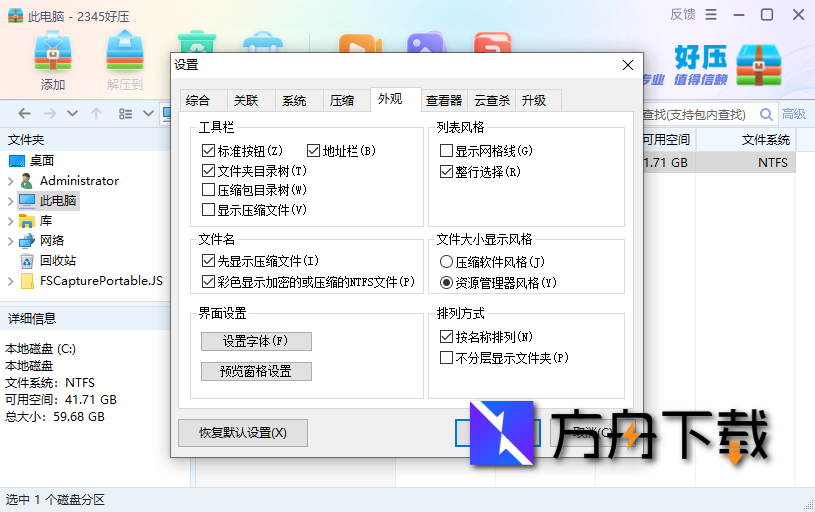Expand the 库 tree node
The height and width of the screenshot is (512, 815).
pos(10,221)
